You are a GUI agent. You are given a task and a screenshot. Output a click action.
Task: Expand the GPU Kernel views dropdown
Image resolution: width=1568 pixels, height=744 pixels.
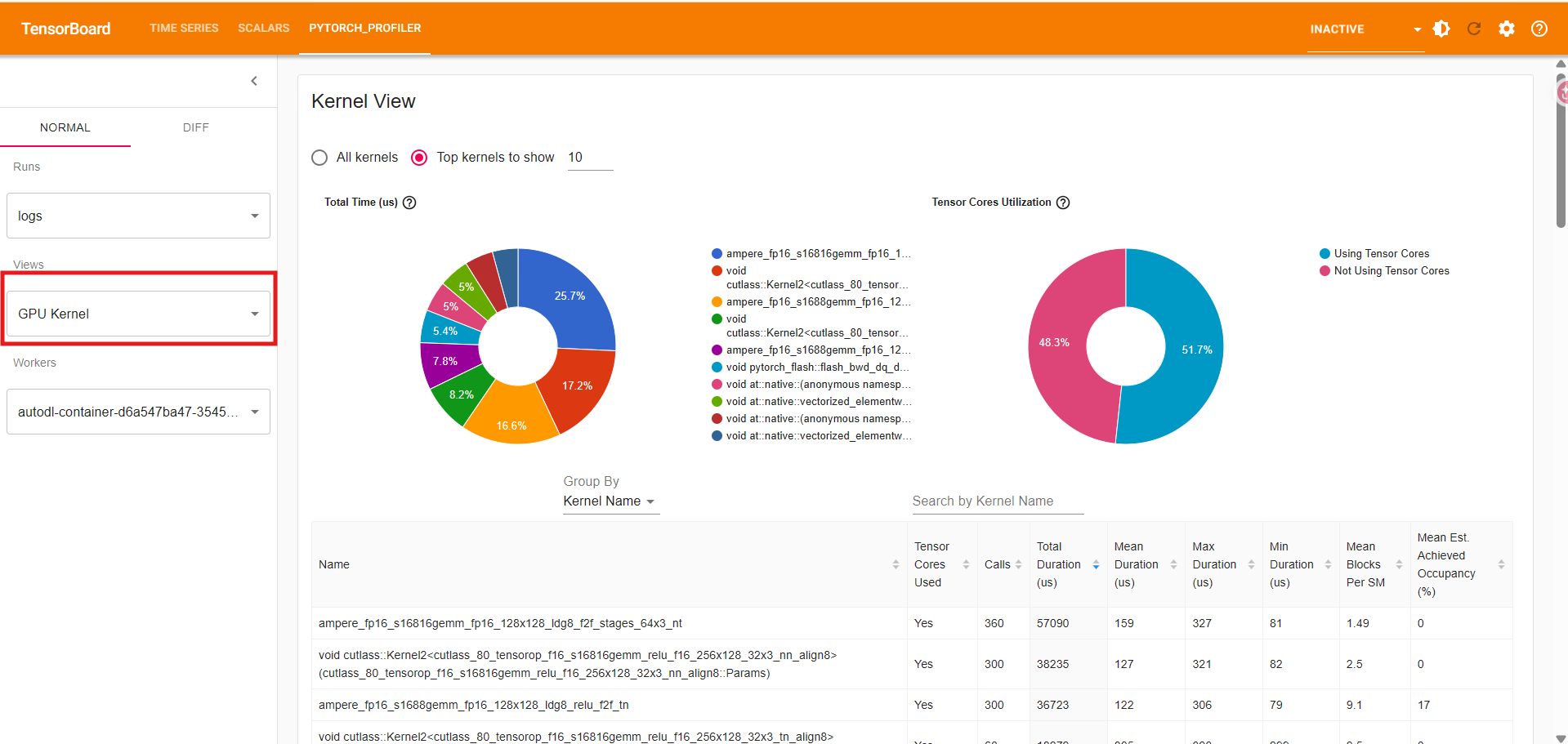point(138,314)
